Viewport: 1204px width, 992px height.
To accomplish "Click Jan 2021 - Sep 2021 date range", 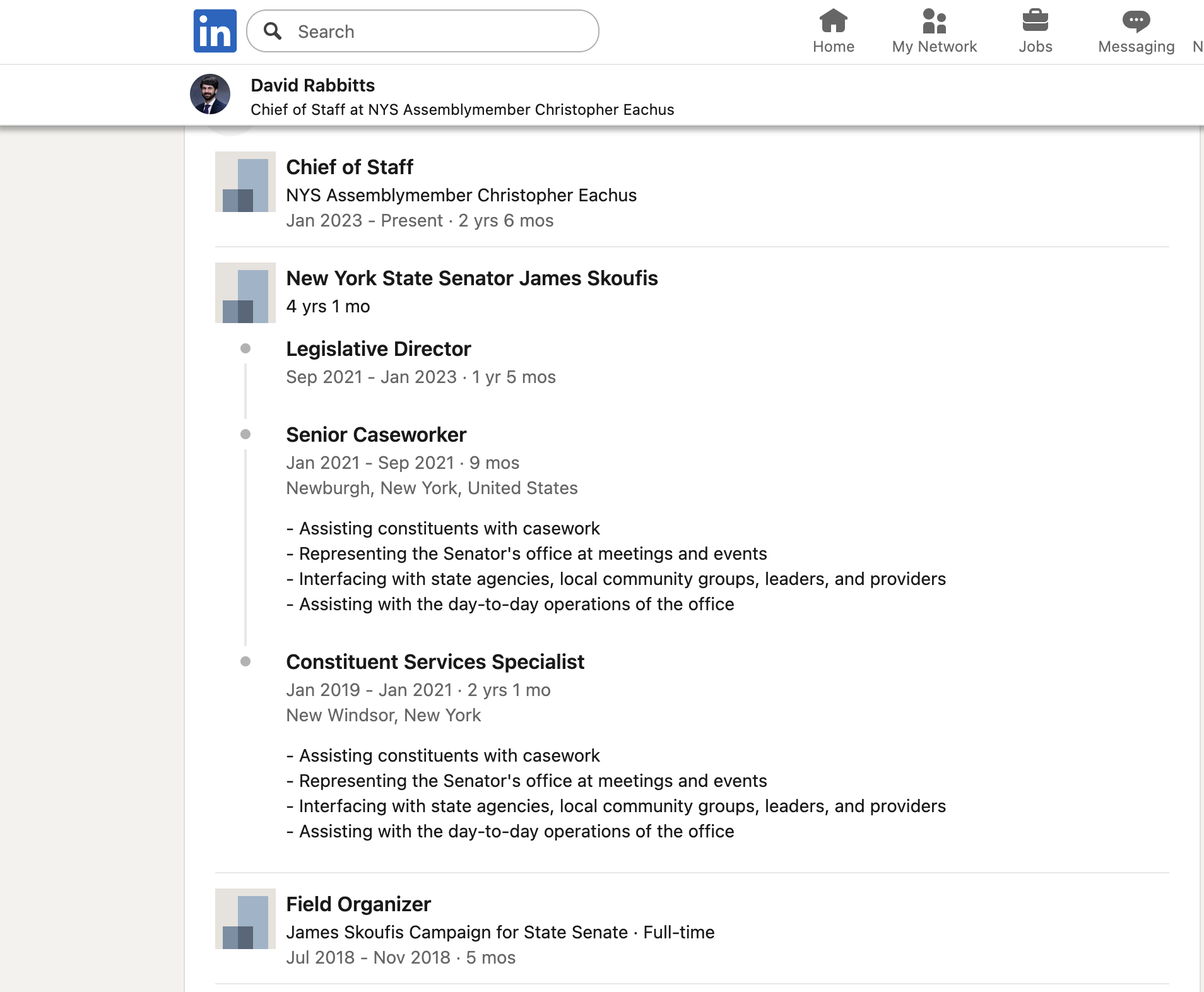I will click(x=370, y=463).
